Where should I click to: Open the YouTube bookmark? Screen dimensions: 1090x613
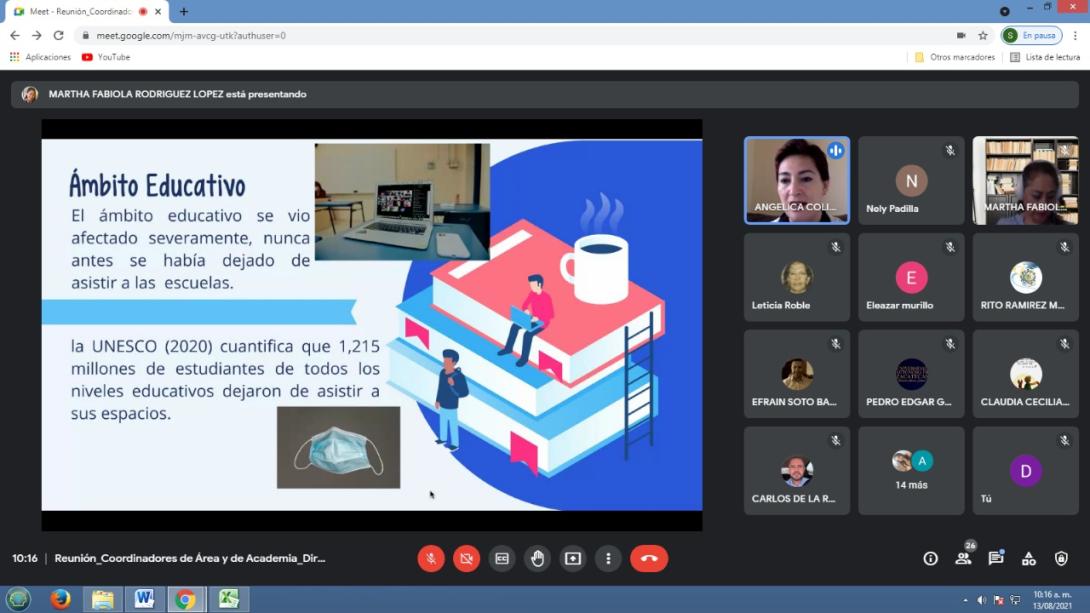(x=106, y=57)
